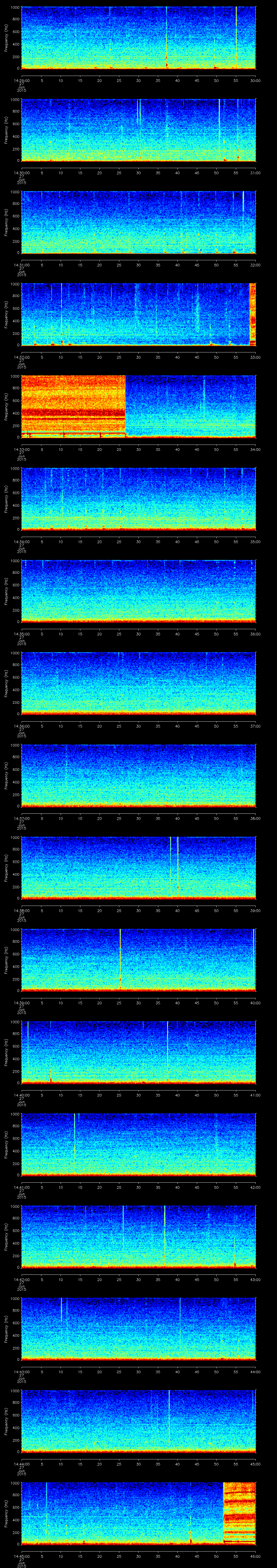Select the spectrogram panel starting at 14:36:00
277x1568 pixels.
tap(138, 683)
